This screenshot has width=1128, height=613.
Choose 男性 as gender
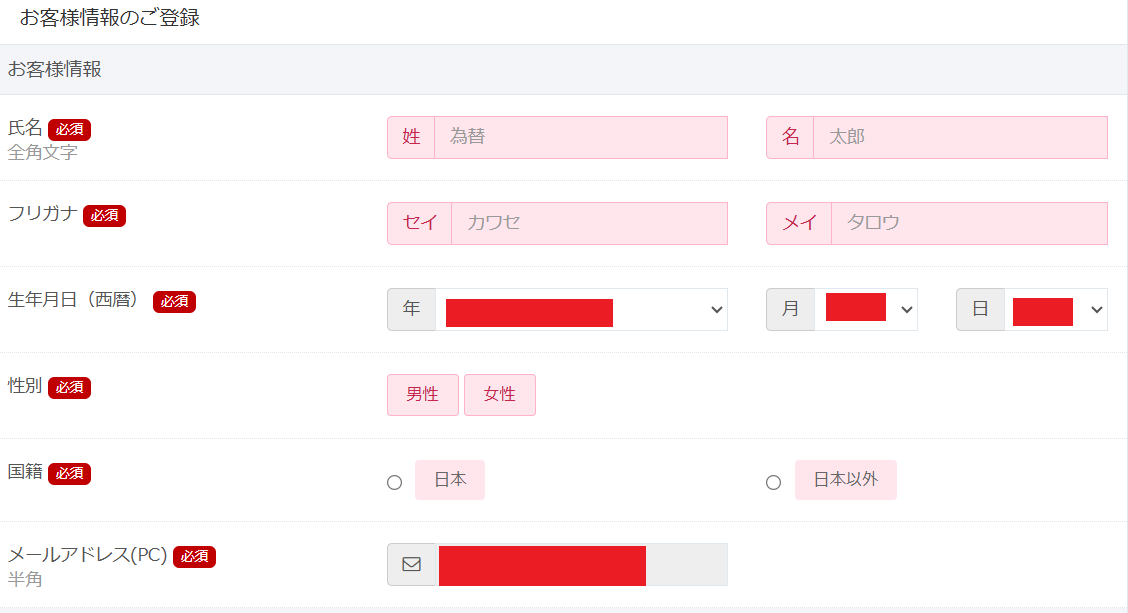(x=423, y=395)
